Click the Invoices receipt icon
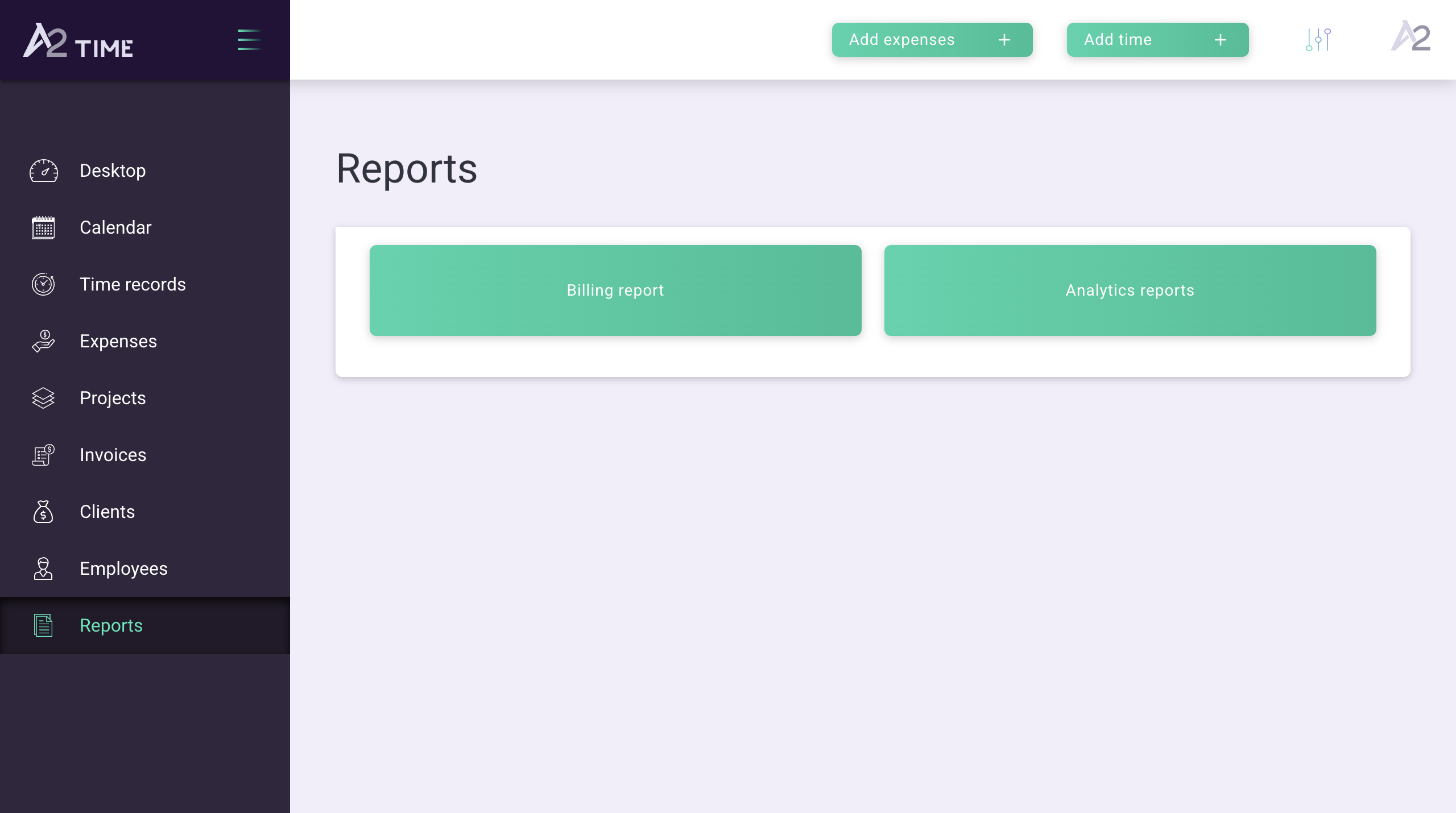Screen dimensions: 1456x813 coord(43,455)
